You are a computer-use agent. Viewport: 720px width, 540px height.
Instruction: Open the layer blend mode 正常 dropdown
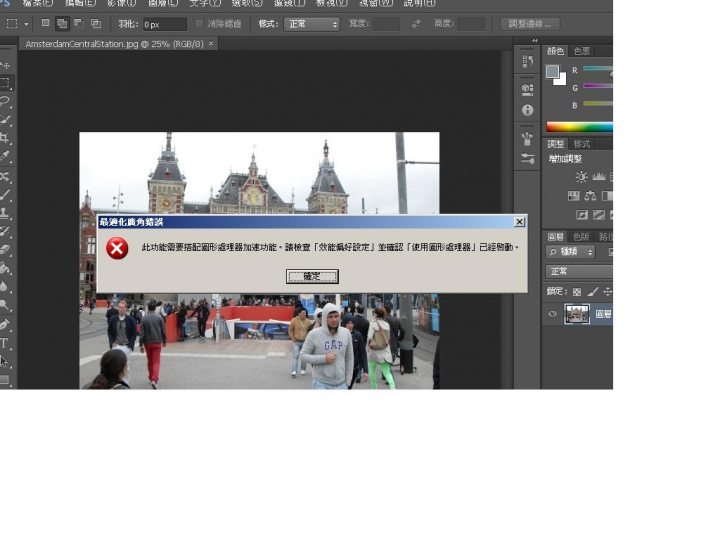[579, 271]
